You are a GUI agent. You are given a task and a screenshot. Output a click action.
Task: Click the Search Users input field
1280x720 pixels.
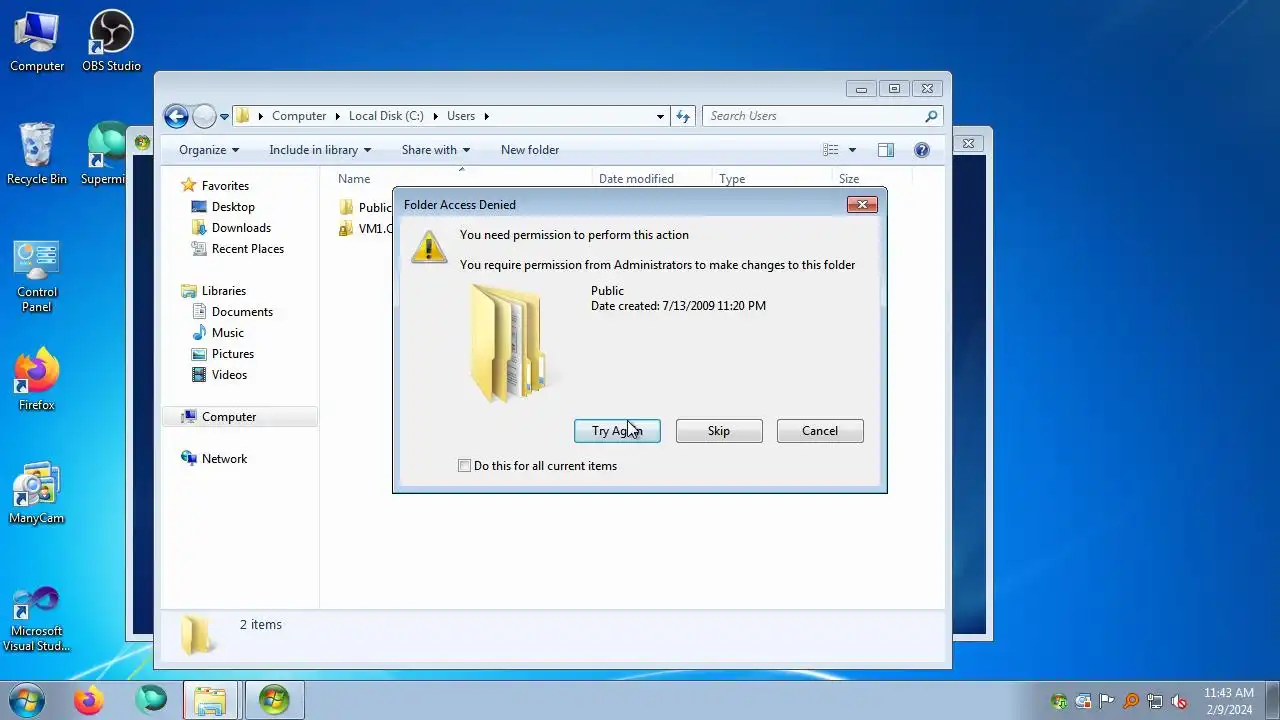(x=812, y=116)
